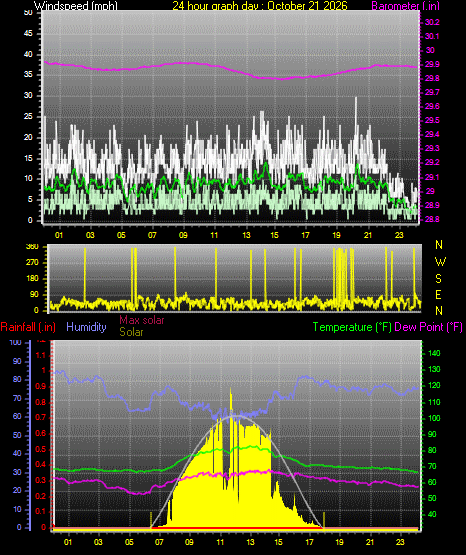Click the "Humidity" legend label
The height and width of the screenshot is (555, 466).
[x=86, y=327]
